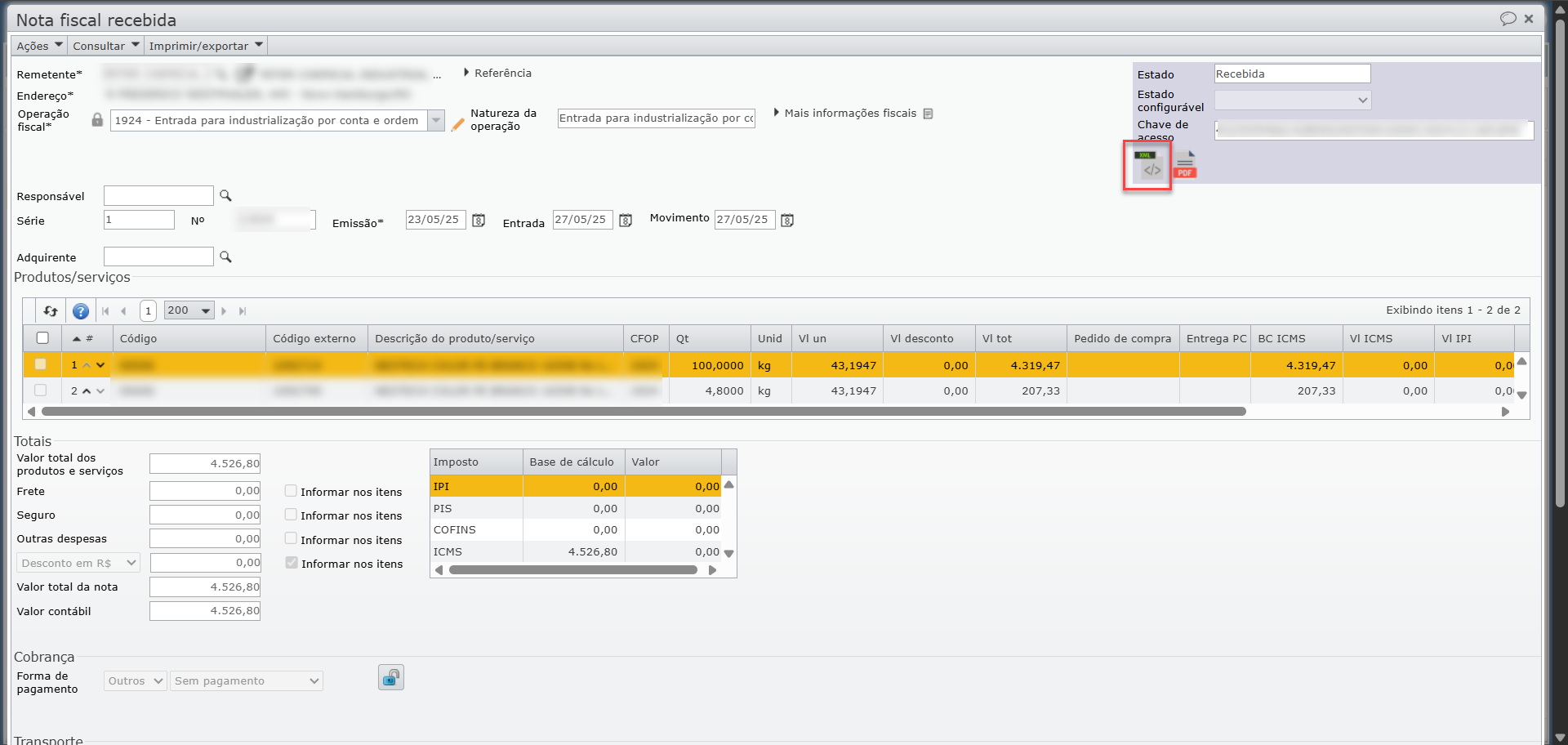Open the Consultar menu
Viewport: 1568px width, 745px height.
pyautogui.click(x=106, y=46)
